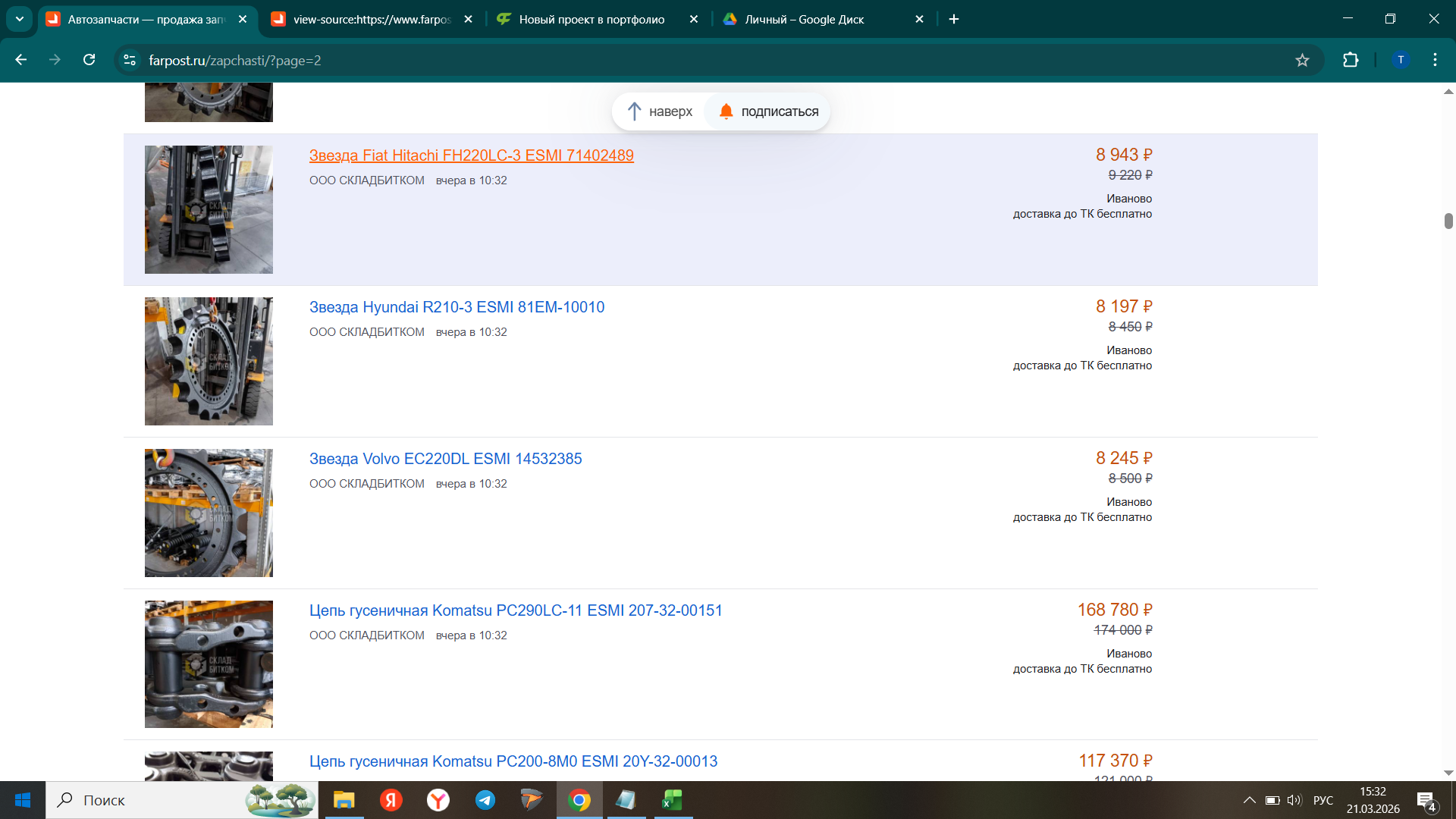Click the scrollbar up arrow

[1448, 92]
